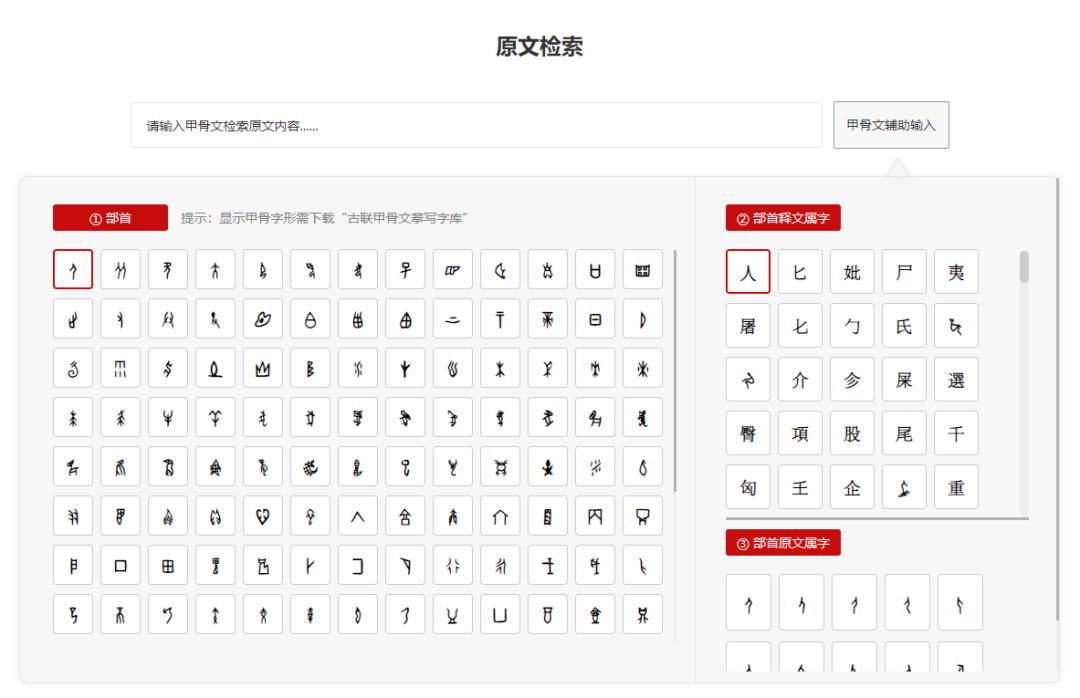
Task: Click the 夷 character button
Action: (956, 271)
